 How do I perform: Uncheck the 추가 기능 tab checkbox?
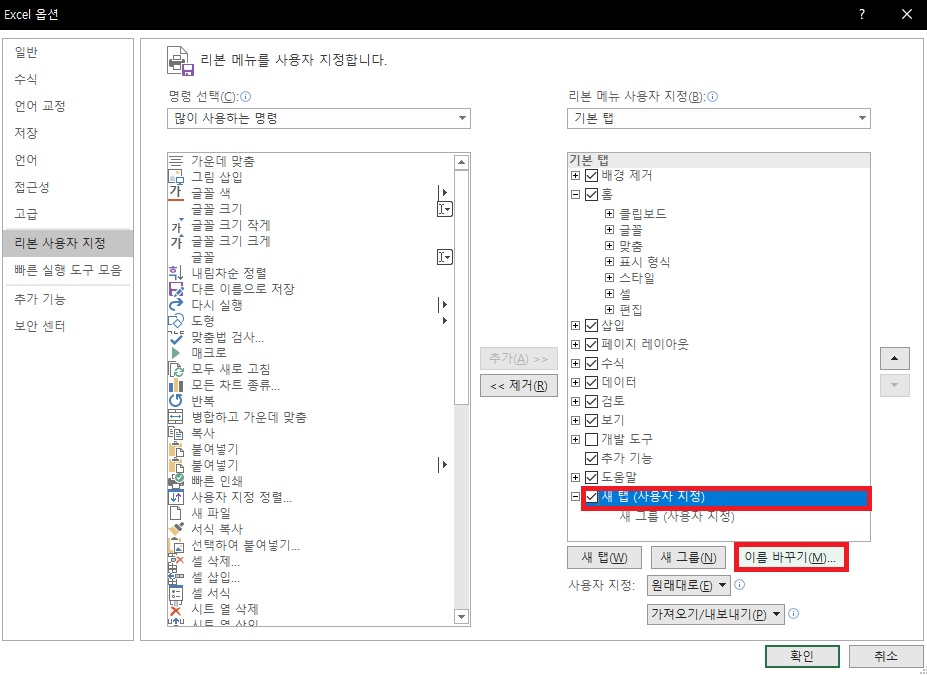[591, 458]
